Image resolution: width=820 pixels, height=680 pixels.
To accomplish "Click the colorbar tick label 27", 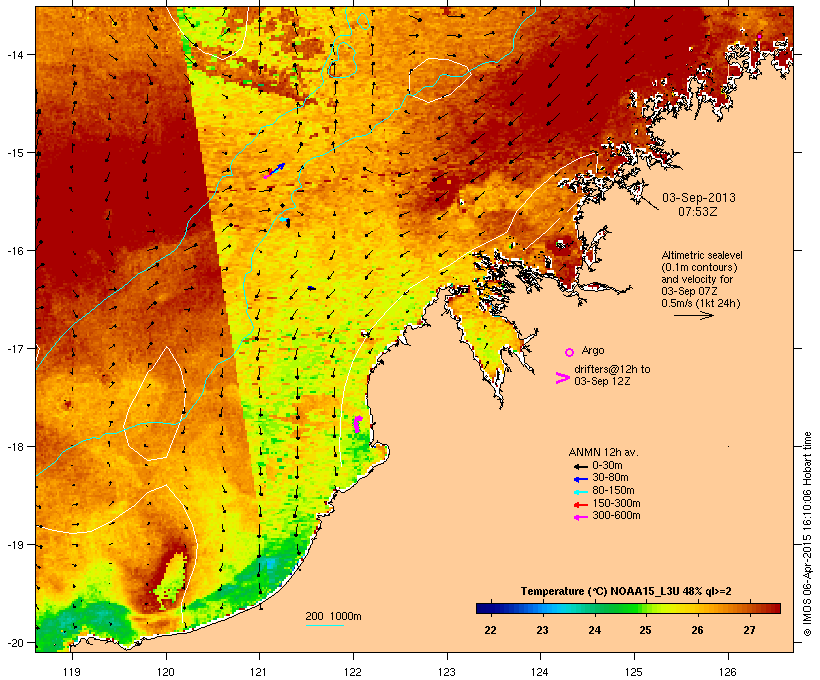I will coord(749,630).
